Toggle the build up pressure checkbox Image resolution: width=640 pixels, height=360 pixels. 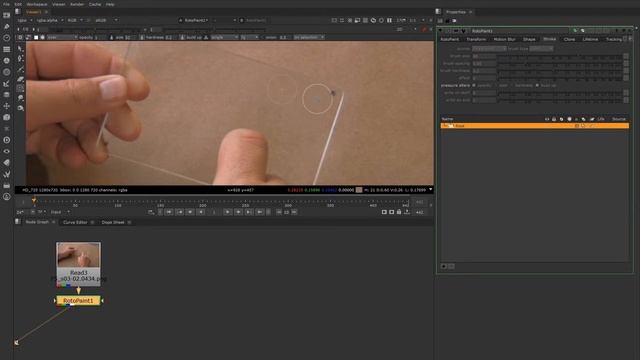tap(537, 85)
